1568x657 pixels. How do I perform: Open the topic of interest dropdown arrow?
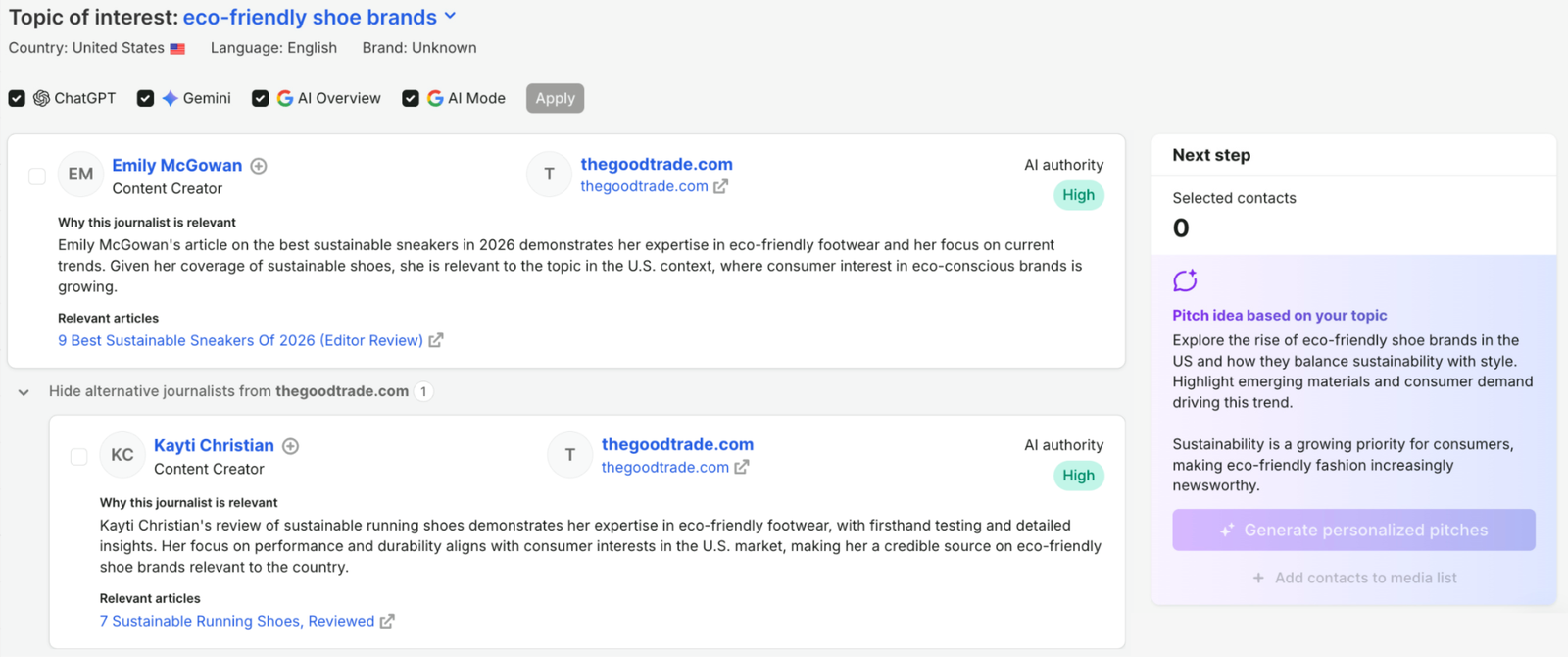[450, 17]
